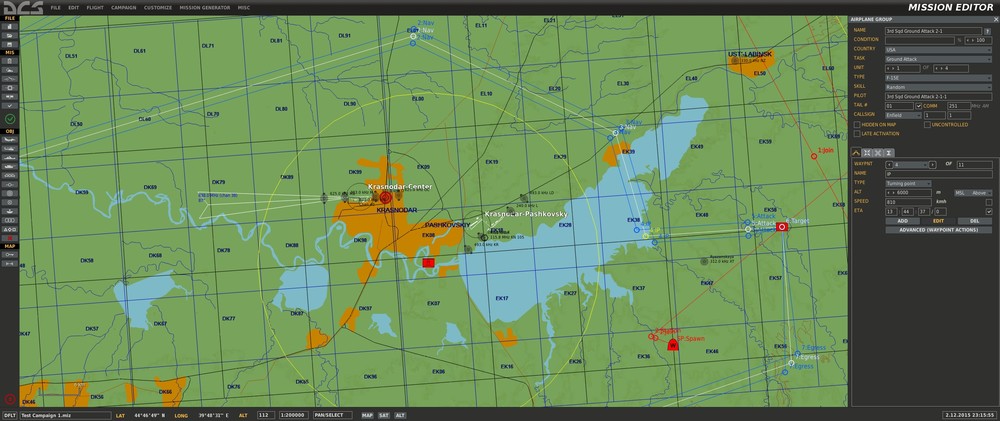Click the red exit circle icon
The height and width of the screenshot is (421, 1000).
tap(10, 399)
